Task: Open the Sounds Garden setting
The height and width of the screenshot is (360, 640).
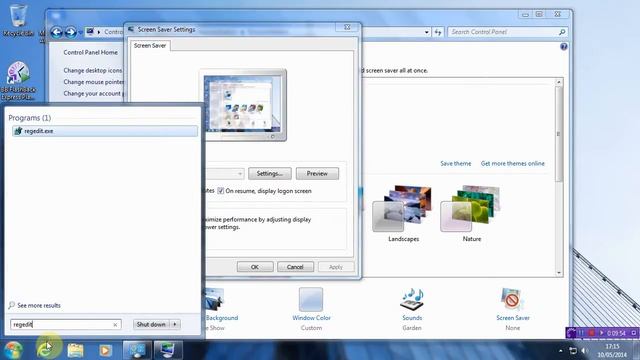Action: [412, 309]
